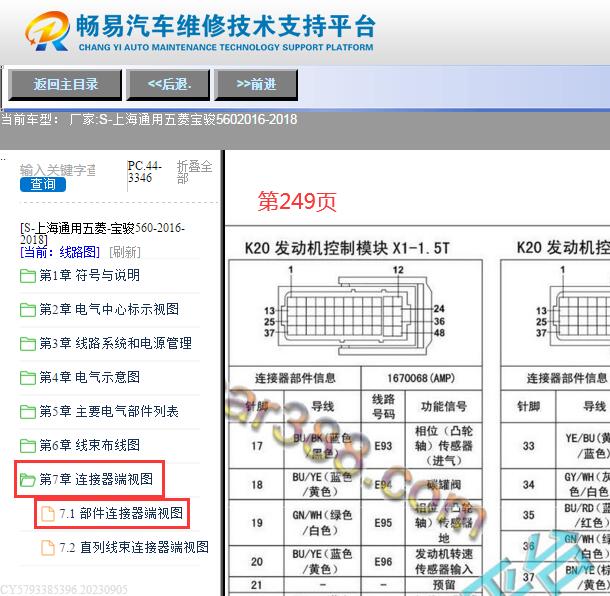This screenshot has width=610, height=596.
Task: Click the 第249页 page heading
Action: (297, 202)
